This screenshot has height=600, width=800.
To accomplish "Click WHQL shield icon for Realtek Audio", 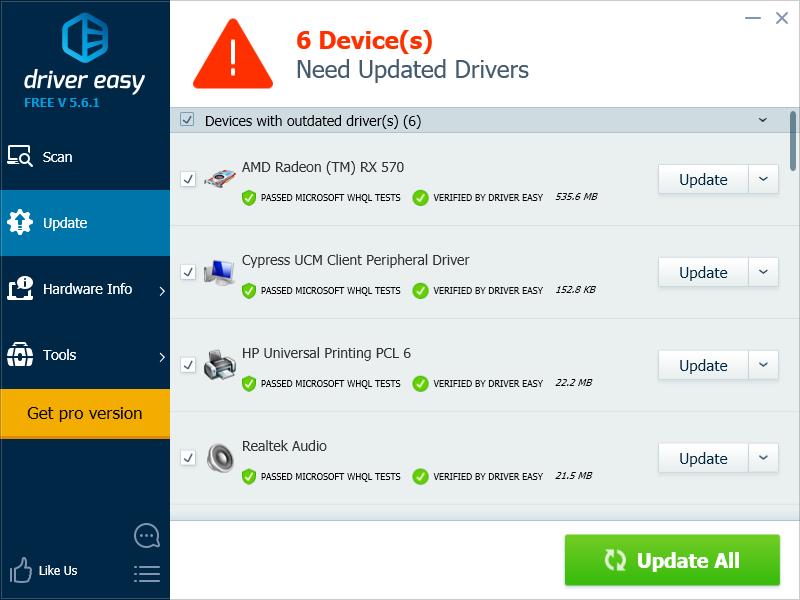I will [x=248, y=476].
